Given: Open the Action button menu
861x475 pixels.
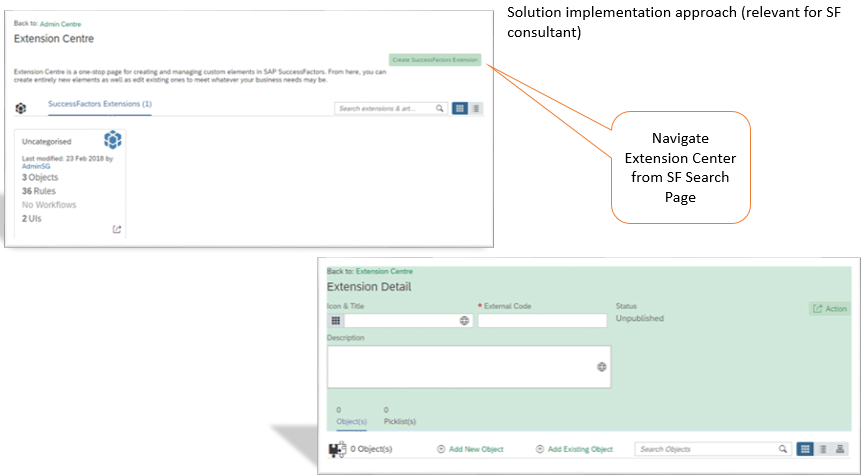Looking at the screenshot, I should (830, 309).
